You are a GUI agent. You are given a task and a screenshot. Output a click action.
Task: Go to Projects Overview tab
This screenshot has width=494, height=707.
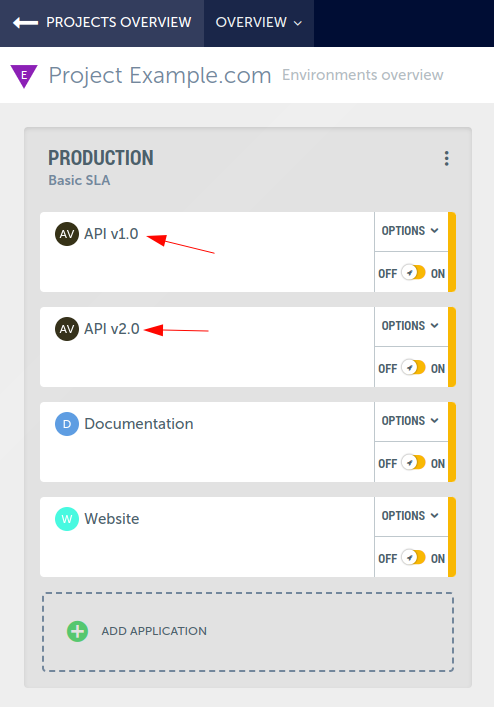pos(102,23)
